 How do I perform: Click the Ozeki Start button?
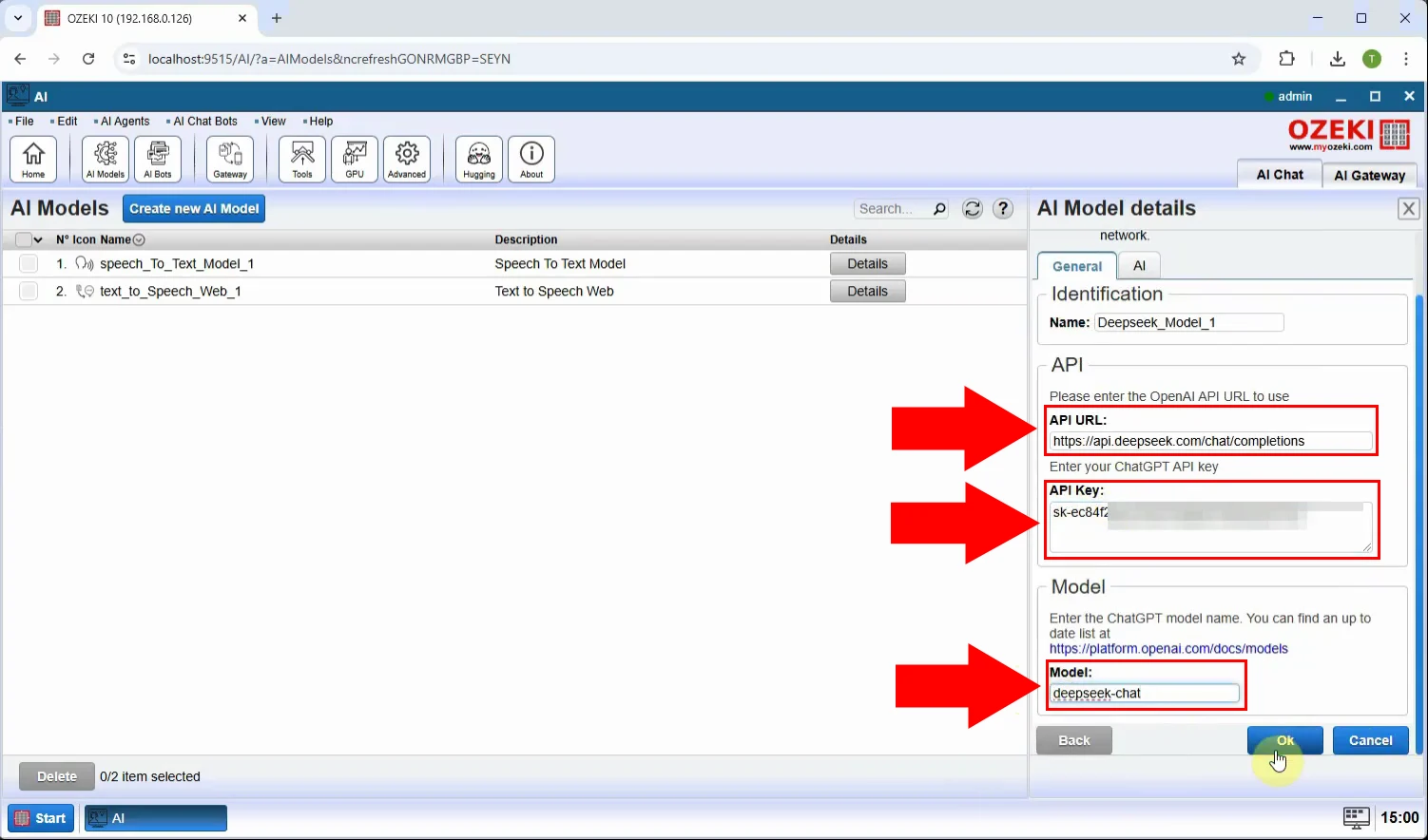click(x=41, y=818)
